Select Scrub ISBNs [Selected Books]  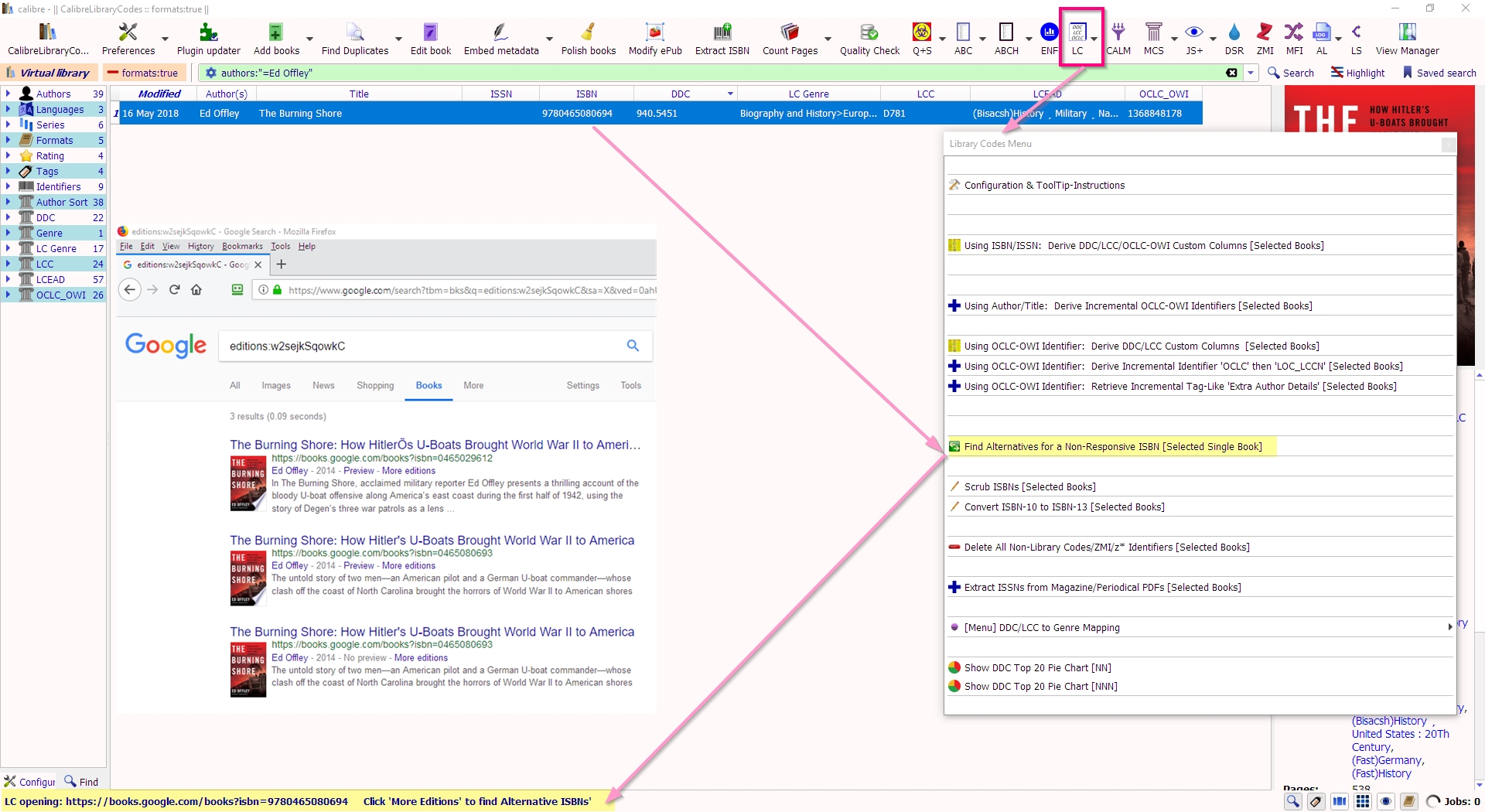[1200, 487]
